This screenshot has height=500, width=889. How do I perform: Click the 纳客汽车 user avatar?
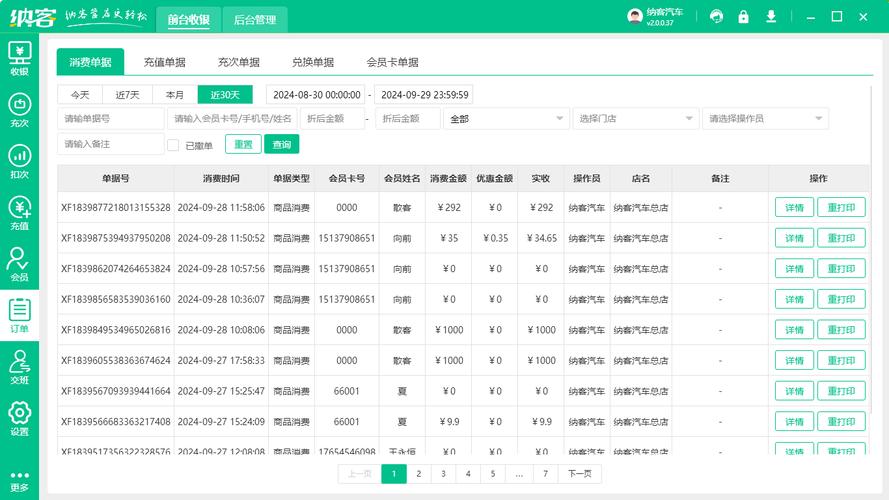pos(634,16)
